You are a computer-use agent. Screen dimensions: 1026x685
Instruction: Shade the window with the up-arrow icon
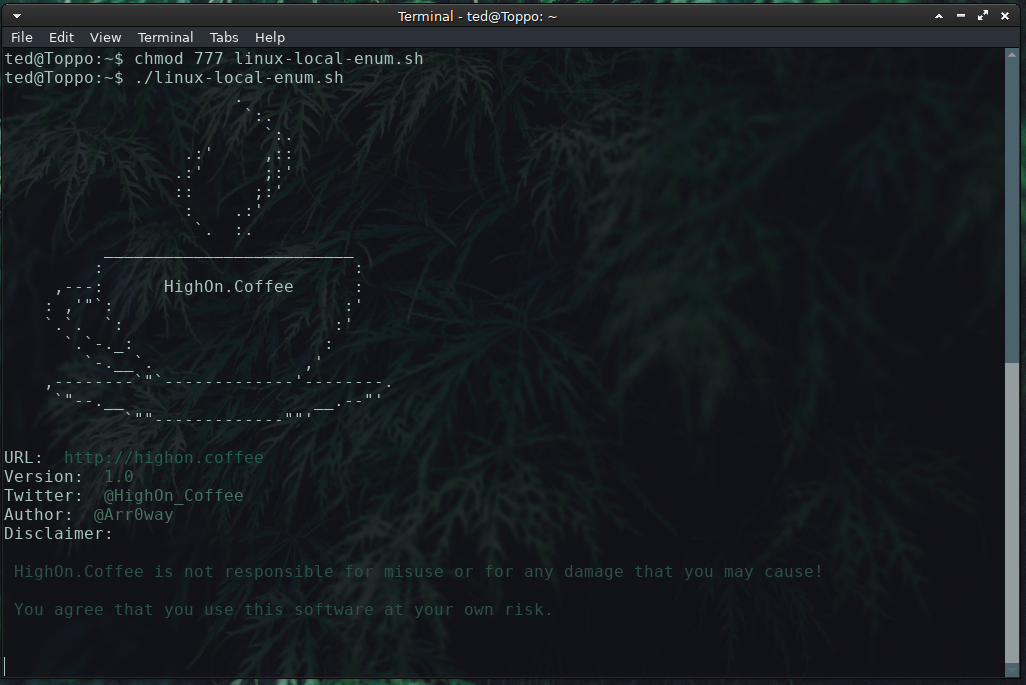pos(939,16)
